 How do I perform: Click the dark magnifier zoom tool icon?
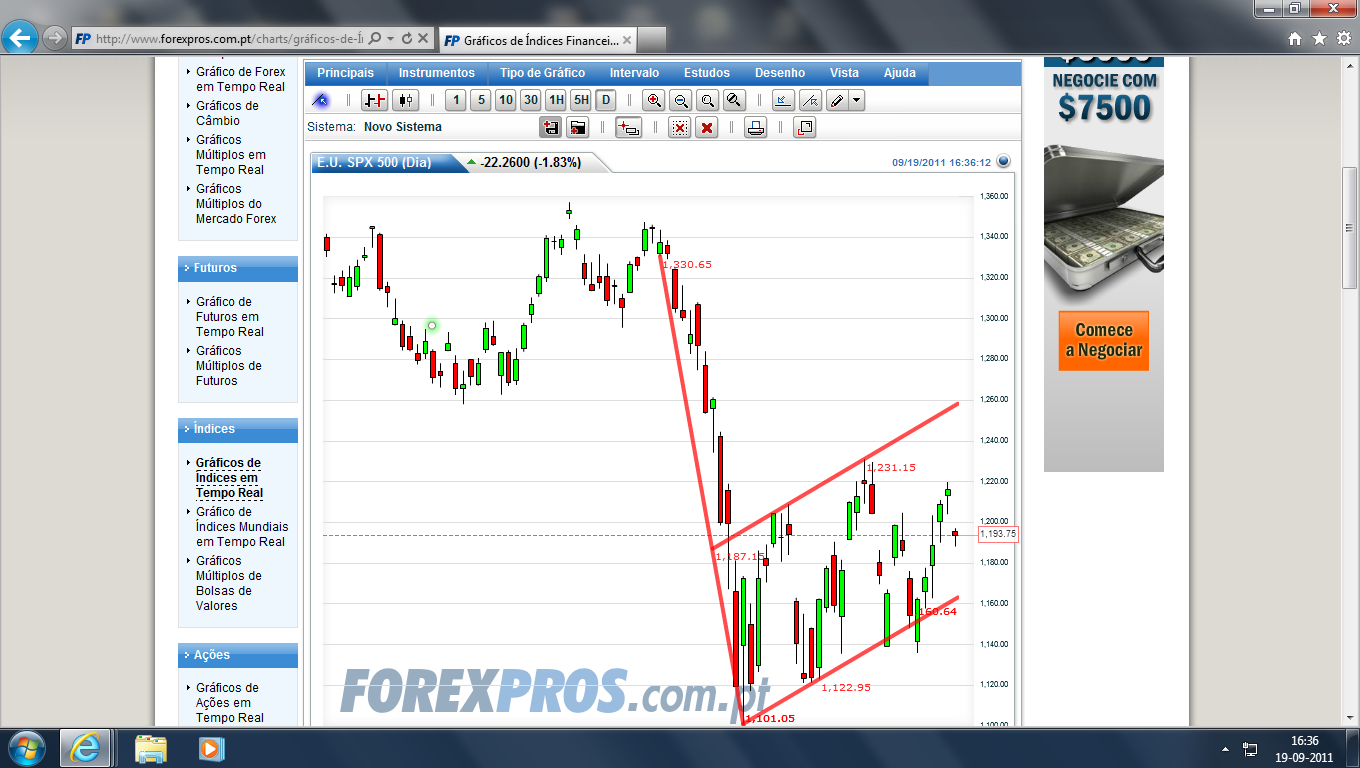[x=733, y=100]
